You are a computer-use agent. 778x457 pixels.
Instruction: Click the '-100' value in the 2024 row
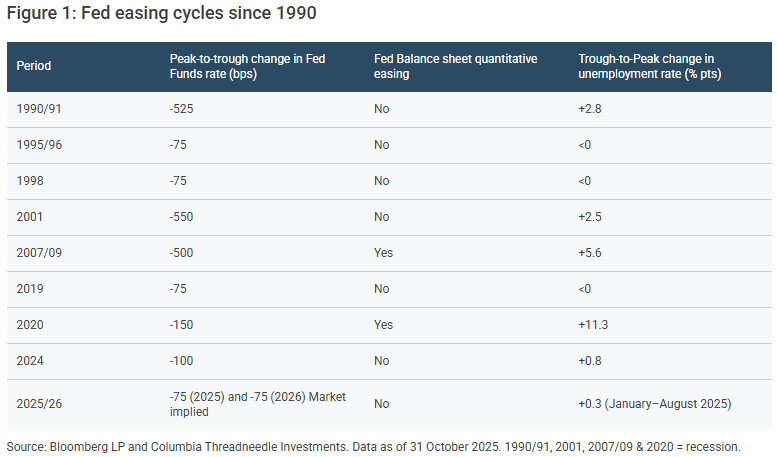click(184, 361)
